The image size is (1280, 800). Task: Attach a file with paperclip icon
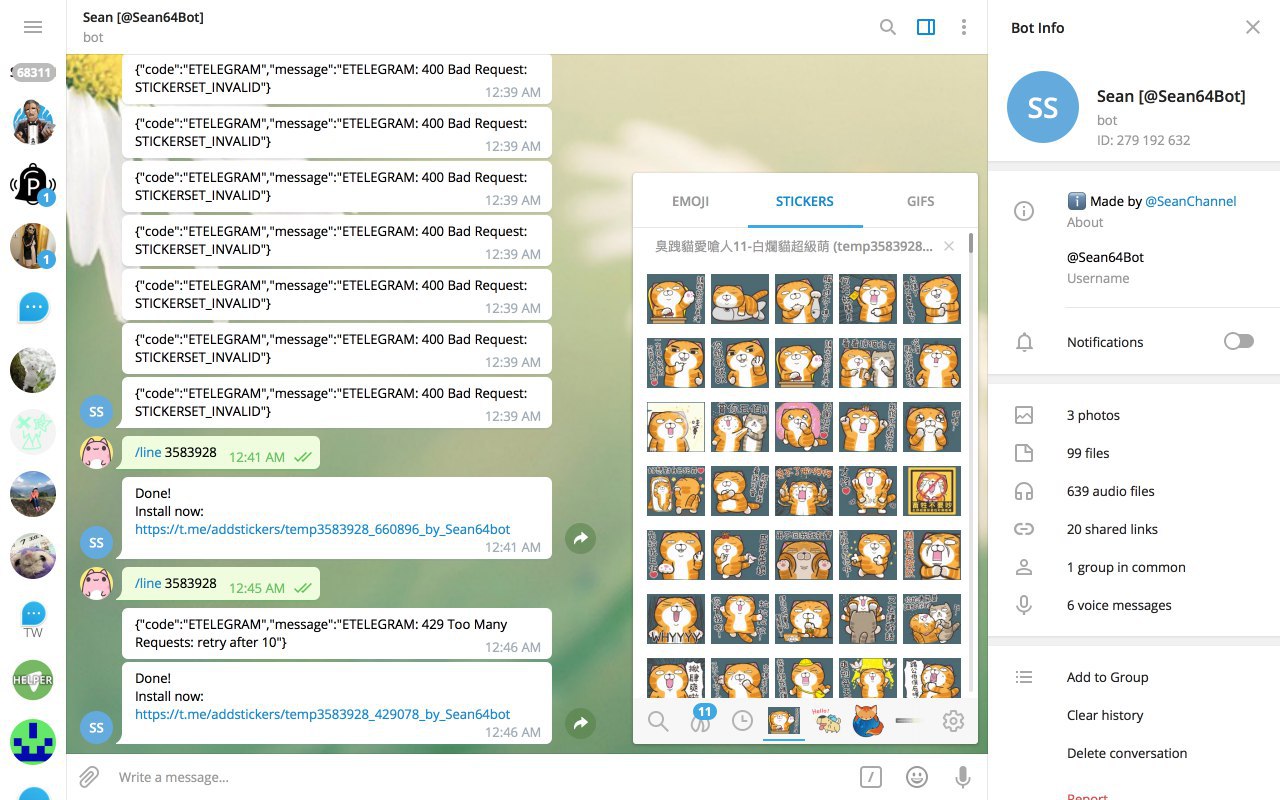coord(89,777)
